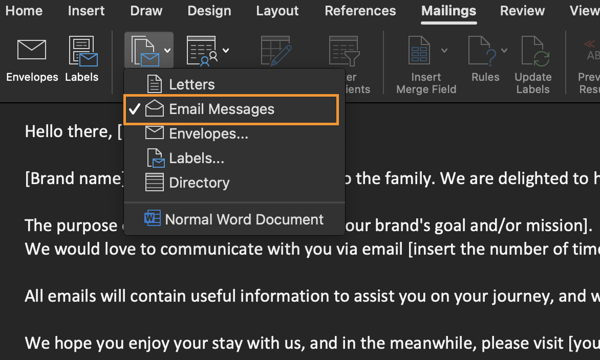Click the "The purpose" text in document
600x360 pixels.
click(x=71, y=226)
